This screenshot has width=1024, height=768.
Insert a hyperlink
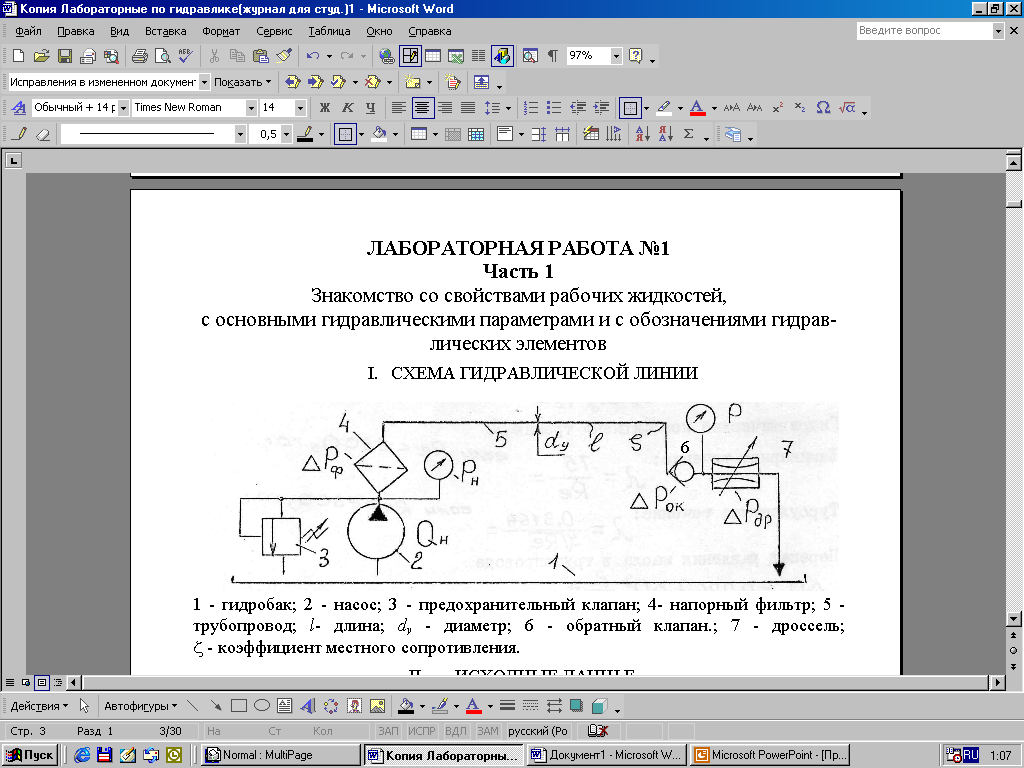tap(387, 56)
